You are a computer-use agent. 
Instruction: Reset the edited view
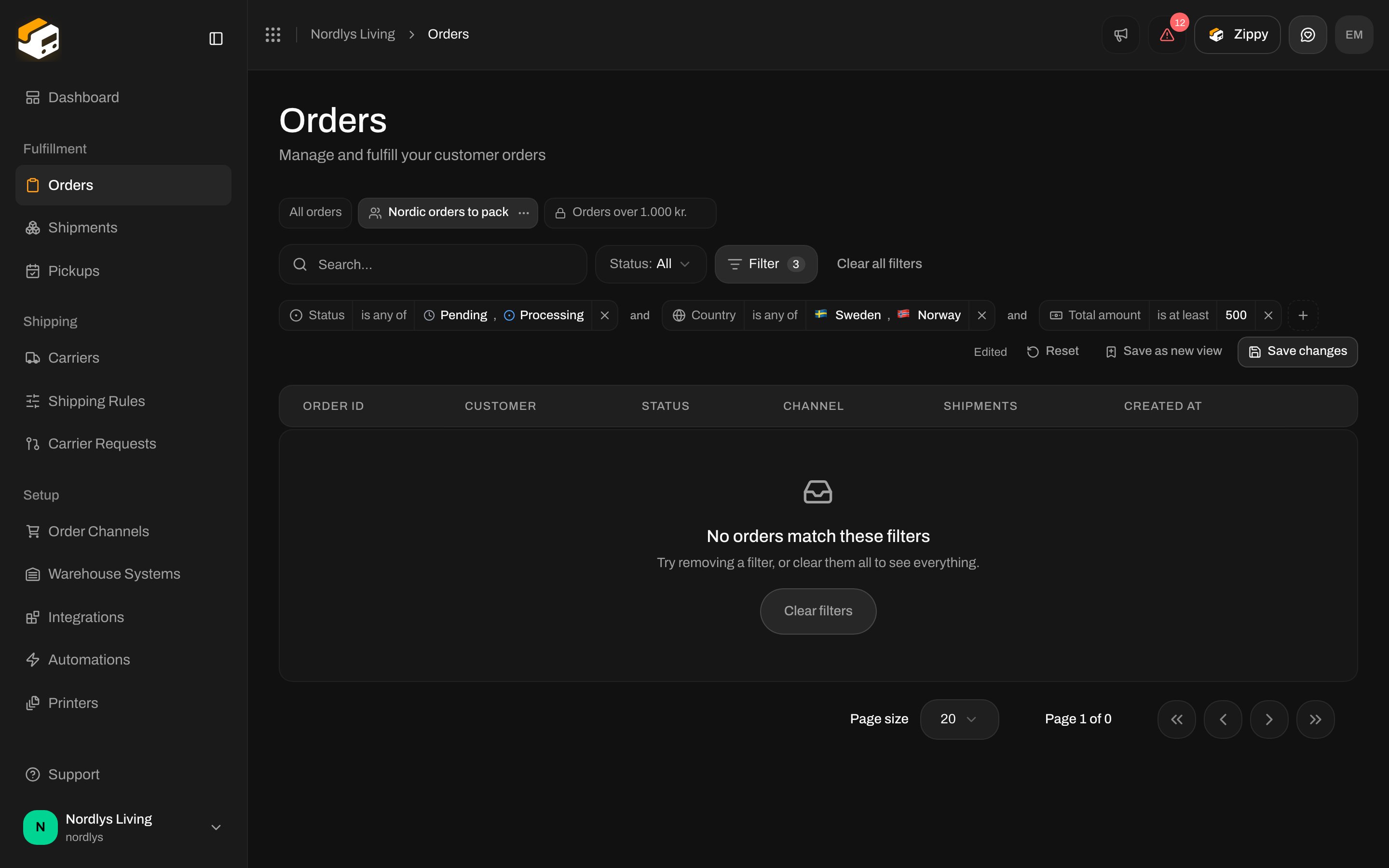(x=1053, y=352)
